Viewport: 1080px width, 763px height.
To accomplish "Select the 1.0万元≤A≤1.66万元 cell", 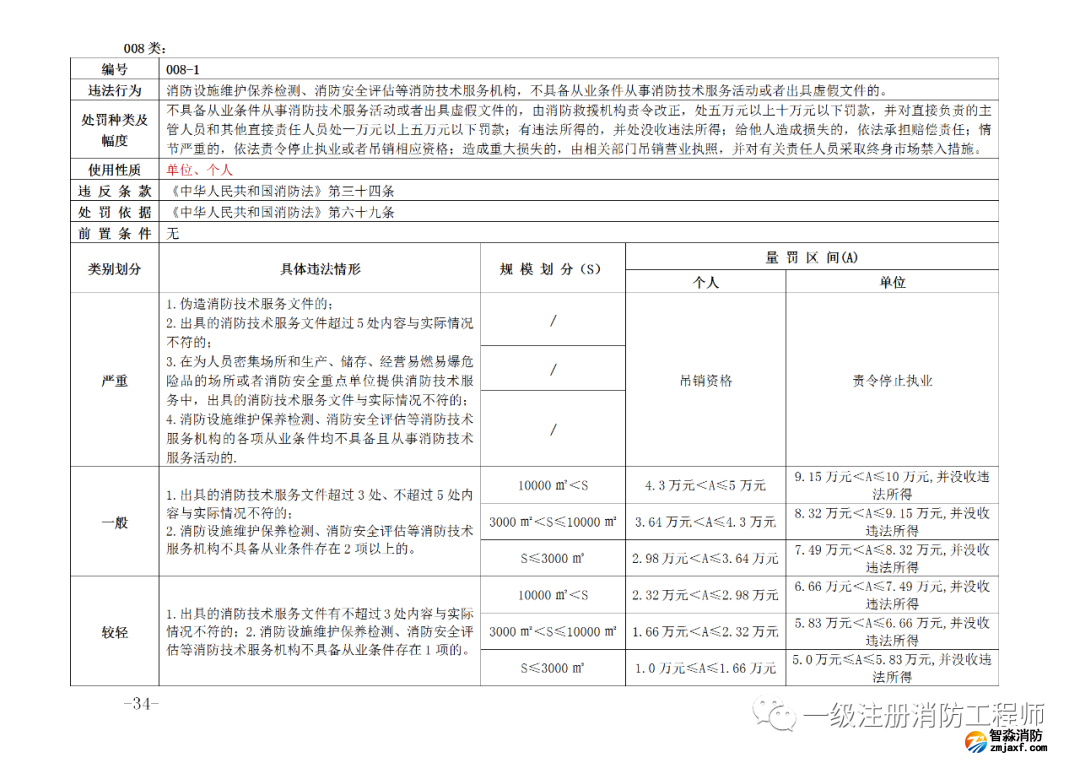I will pos(705,668).
